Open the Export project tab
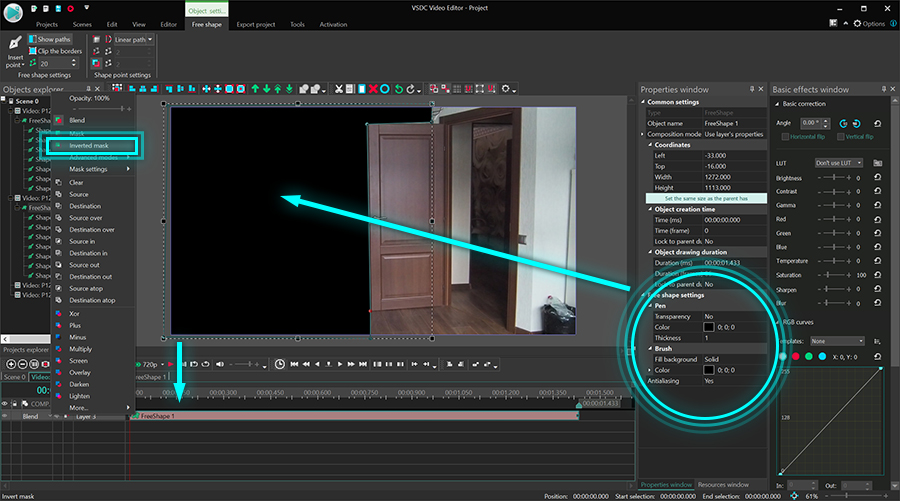Screen dimensions: 900x501 point(255,24)
